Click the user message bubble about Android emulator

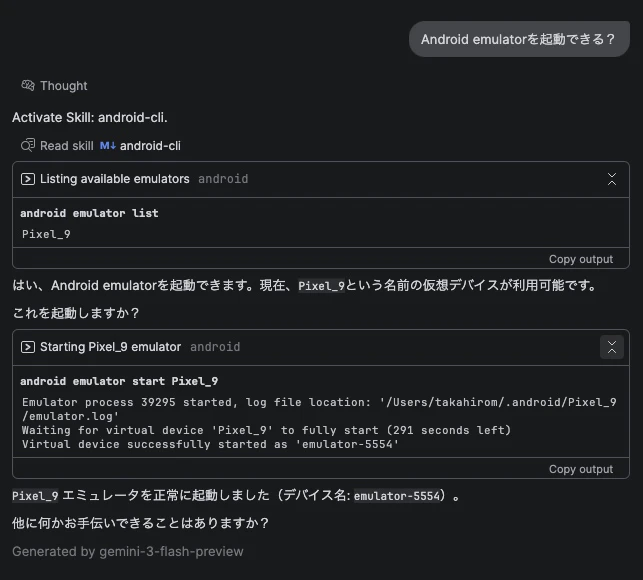tap(519, 39)
